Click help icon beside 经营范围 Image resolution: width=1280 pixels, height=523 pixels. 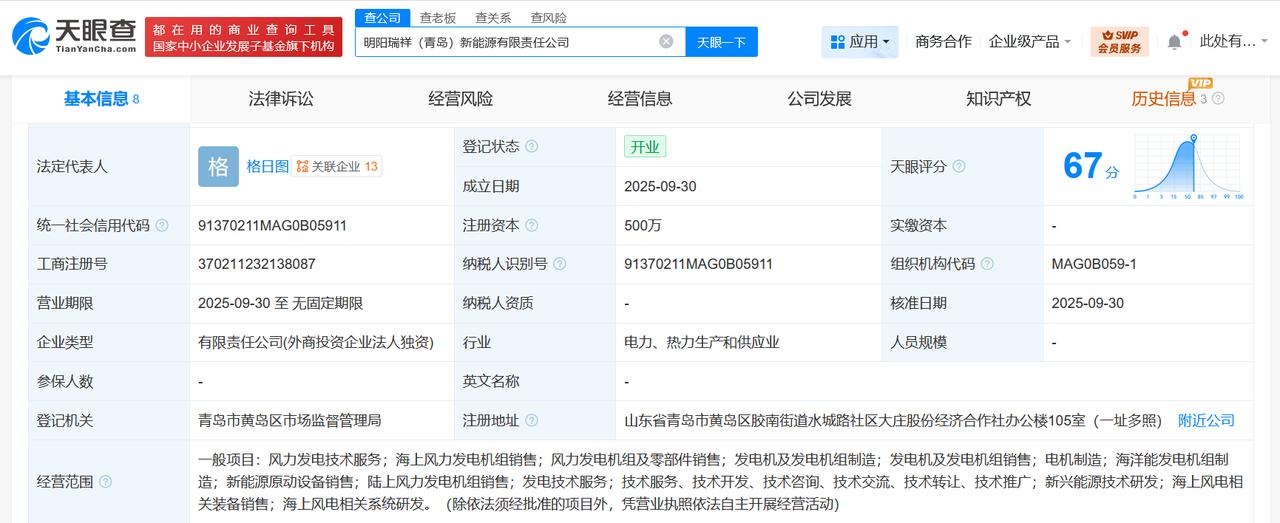(105, 482)
